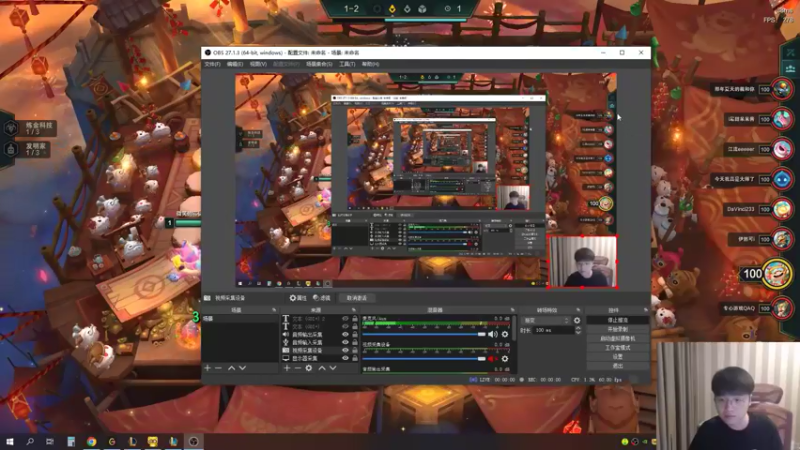The width and height of the screenshot is (800, 450).
Task: Remove selected scene with minus icon
Action: tap(218, 368)
